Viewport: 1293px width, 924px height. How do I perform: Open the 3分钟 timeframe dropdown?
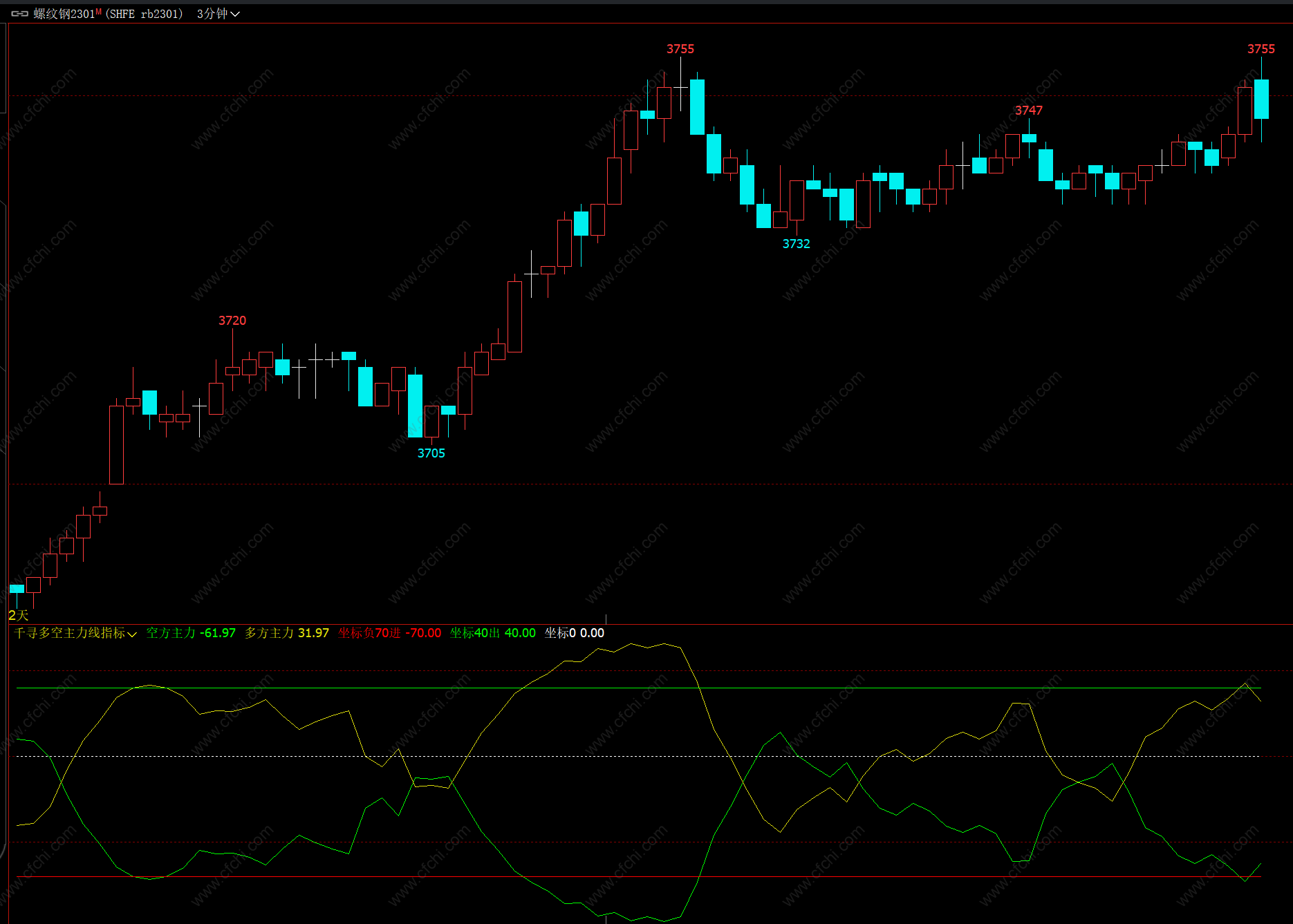click(218, 14)
